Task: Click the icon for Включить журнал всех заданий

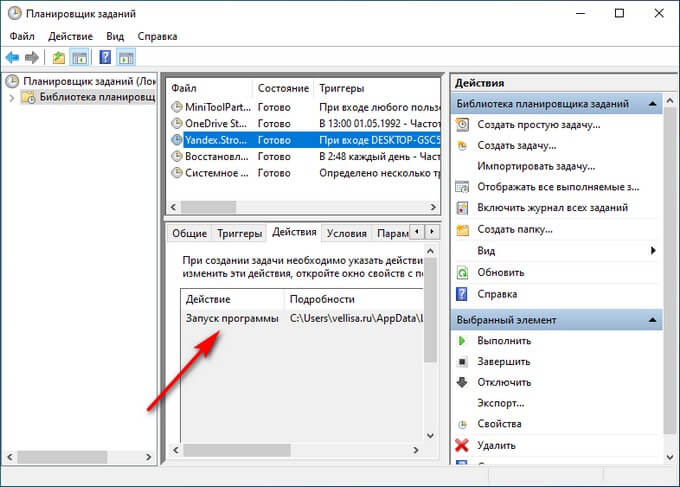Action: click(x=462, y=208)
